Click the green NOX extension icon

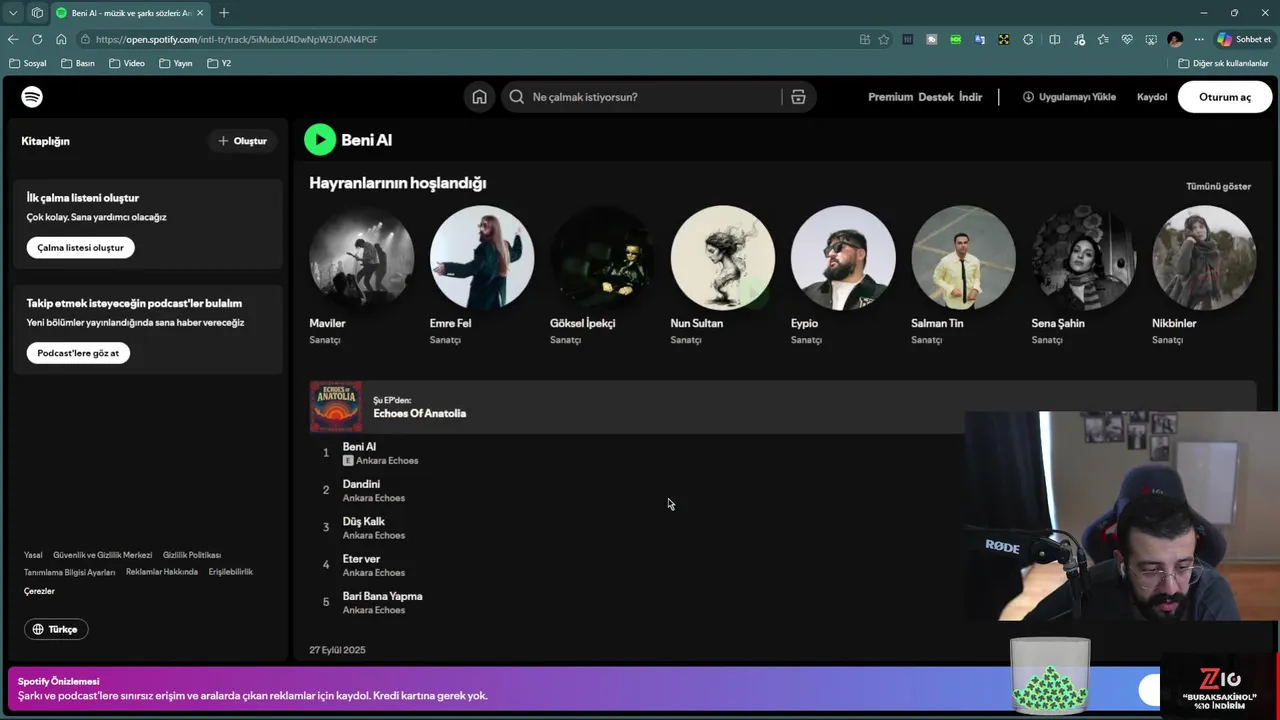pos(956,39)
